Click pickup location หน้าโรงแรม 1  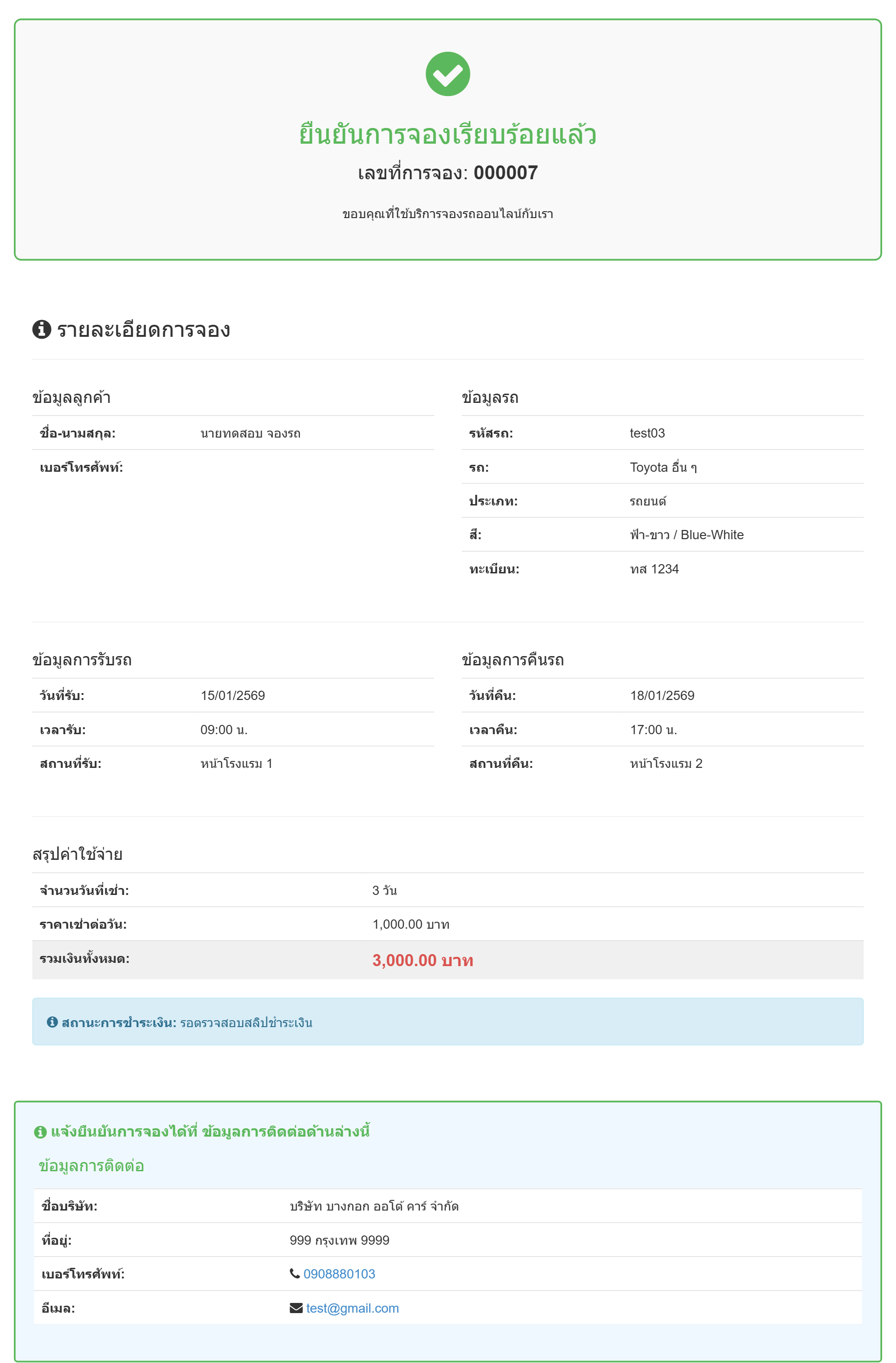pos(236,763)
